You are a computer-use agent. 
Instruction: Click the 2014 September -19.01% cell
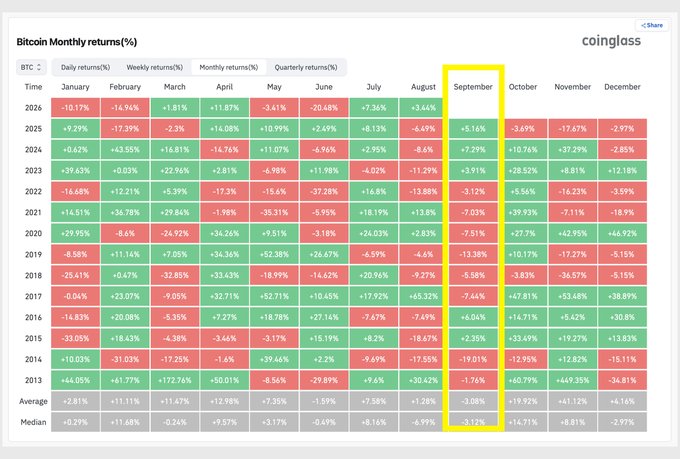[x=473, y=359]
